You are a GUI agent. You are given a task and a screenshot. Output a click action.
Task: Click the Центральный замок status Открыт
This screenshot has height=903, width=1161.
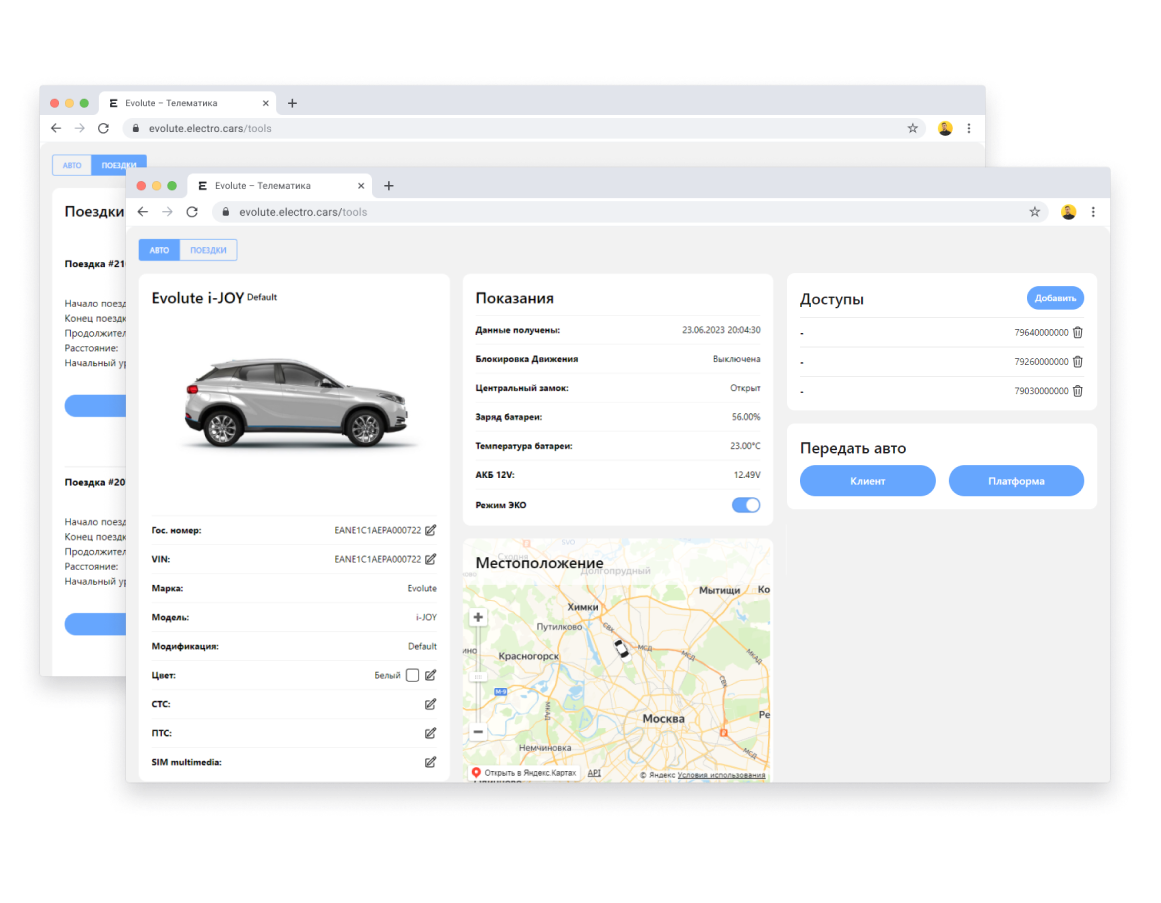745,388
